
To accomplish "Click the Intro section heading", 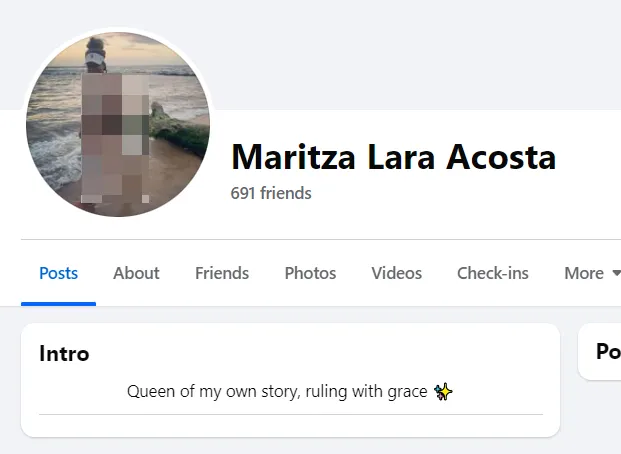I will coord(64,353).
